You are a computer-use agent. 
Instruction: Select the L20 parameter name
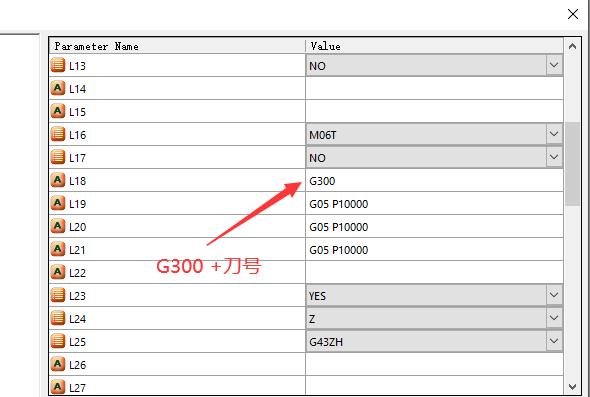[x=78, y=227]
